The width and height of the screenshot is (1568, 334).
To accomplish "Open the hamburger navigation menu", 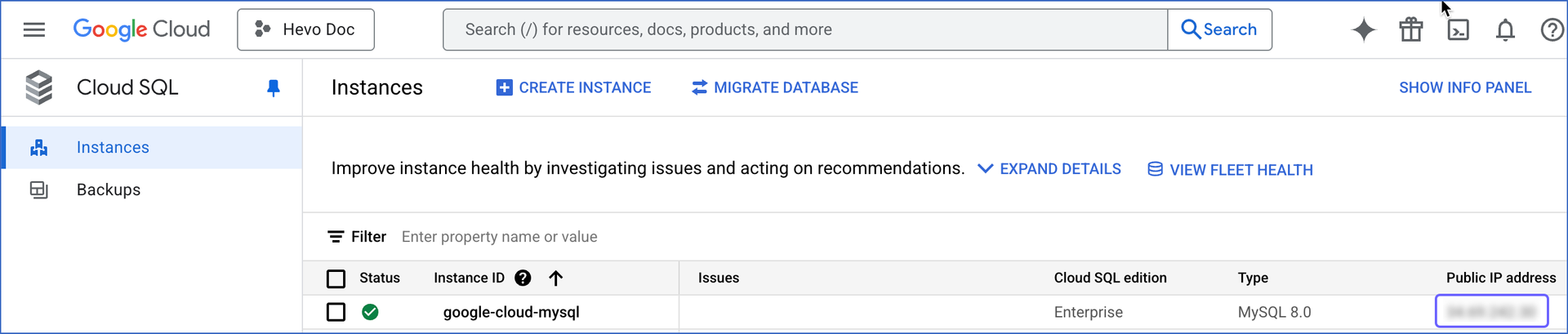I will [34, 29].
